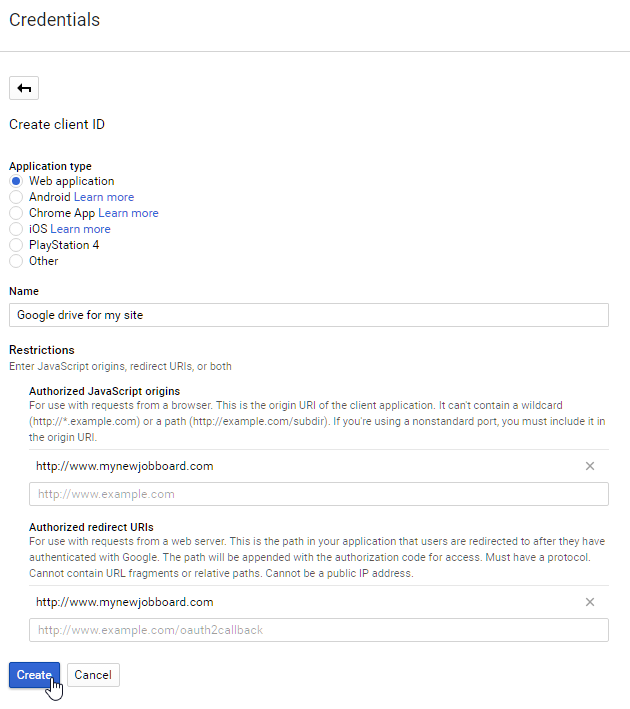Choose Other application type

click(16, 261)
